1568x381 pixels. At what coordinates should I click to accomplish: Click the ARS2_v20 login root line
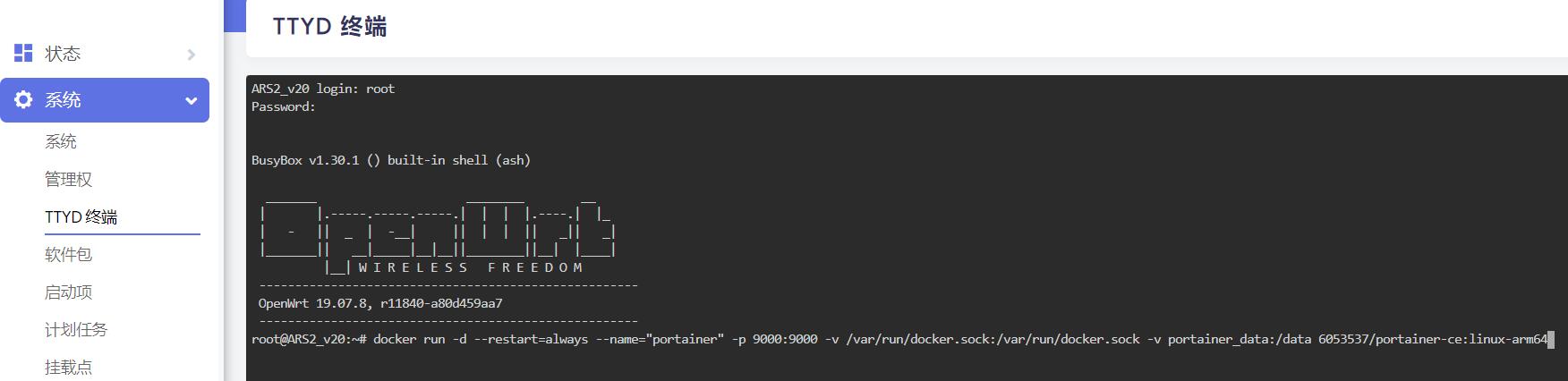323,89
